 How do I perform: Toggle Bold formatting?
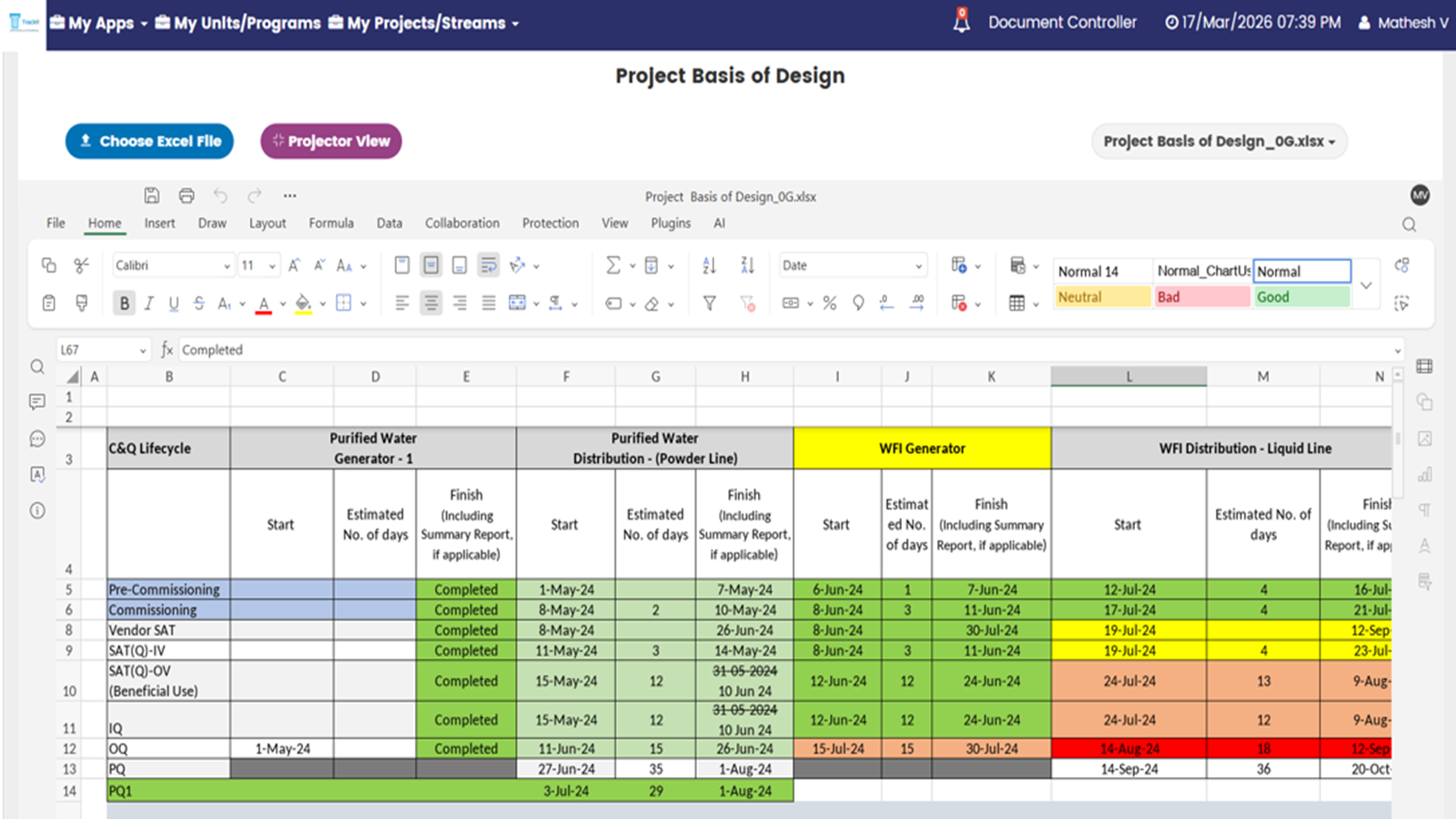(x=125, y=303)
